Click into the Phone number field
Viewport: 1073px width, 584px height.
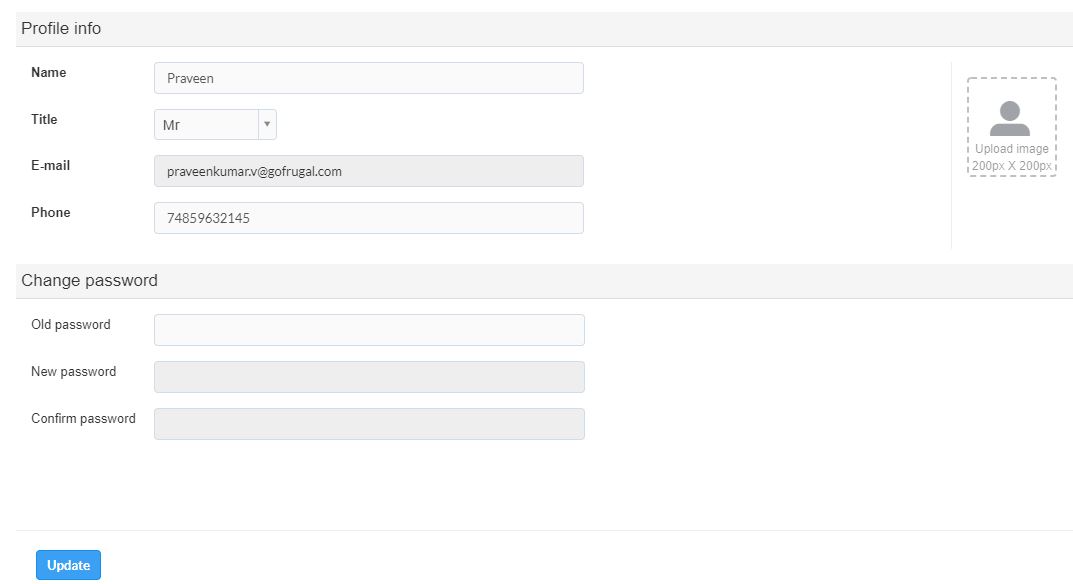(368, 218)
